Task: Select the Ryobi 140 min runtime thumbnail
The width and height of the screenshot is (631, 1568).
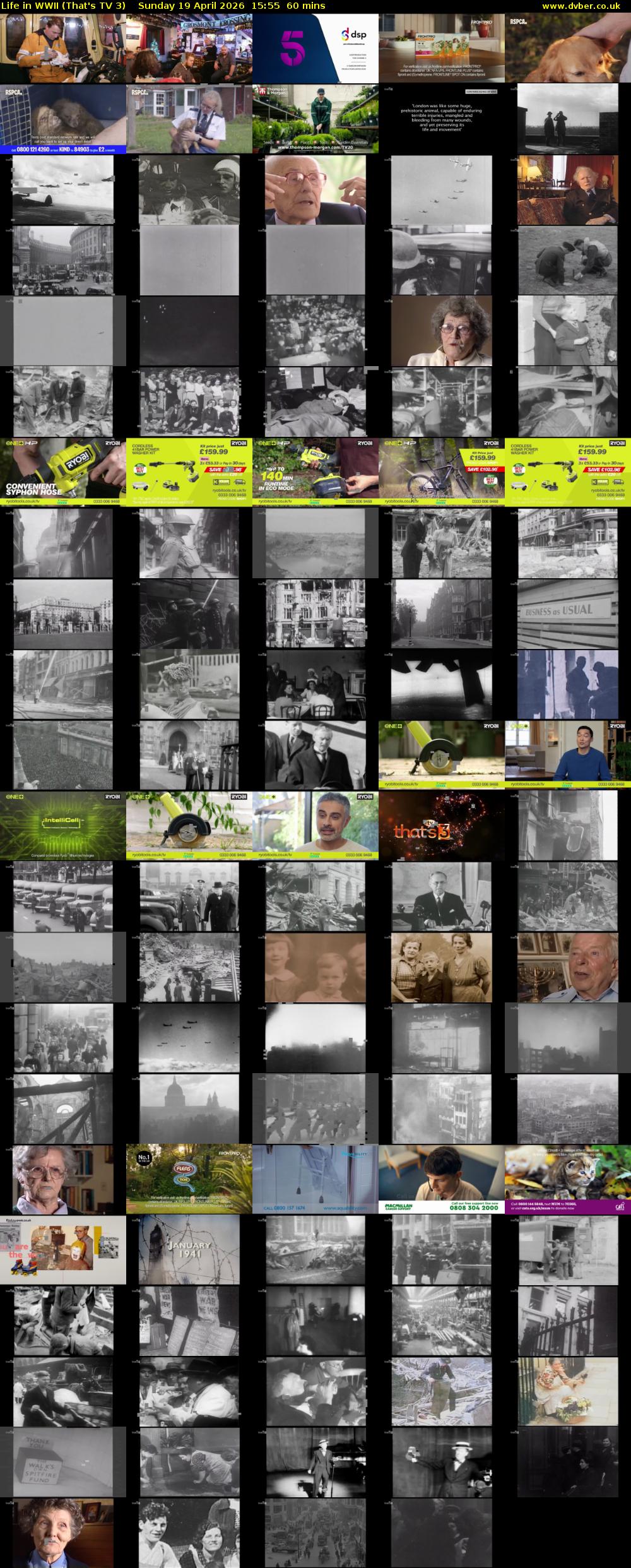Action: tap(315, 472)
